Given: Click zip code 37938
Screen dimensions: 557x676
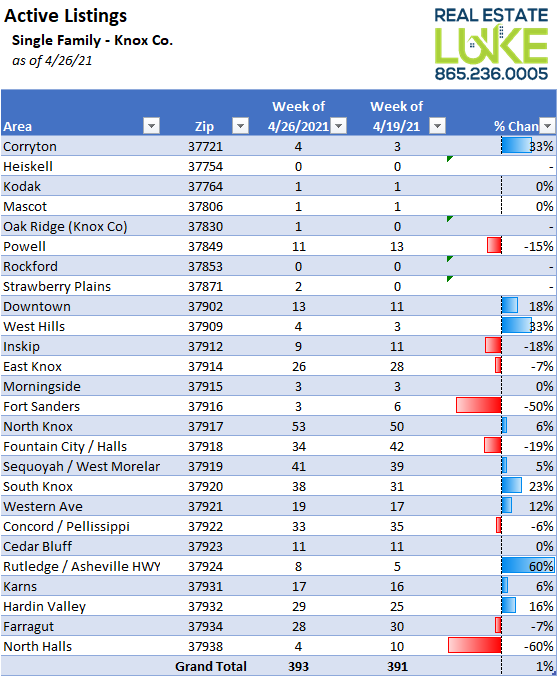Looking at the screenshot, I should pyautogui.click(x=206, y=646).
